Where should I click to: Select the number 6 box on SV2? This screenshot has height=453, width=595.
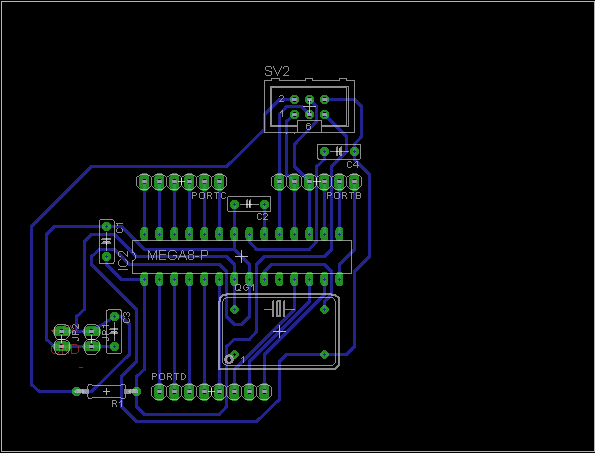coord(309,126)
